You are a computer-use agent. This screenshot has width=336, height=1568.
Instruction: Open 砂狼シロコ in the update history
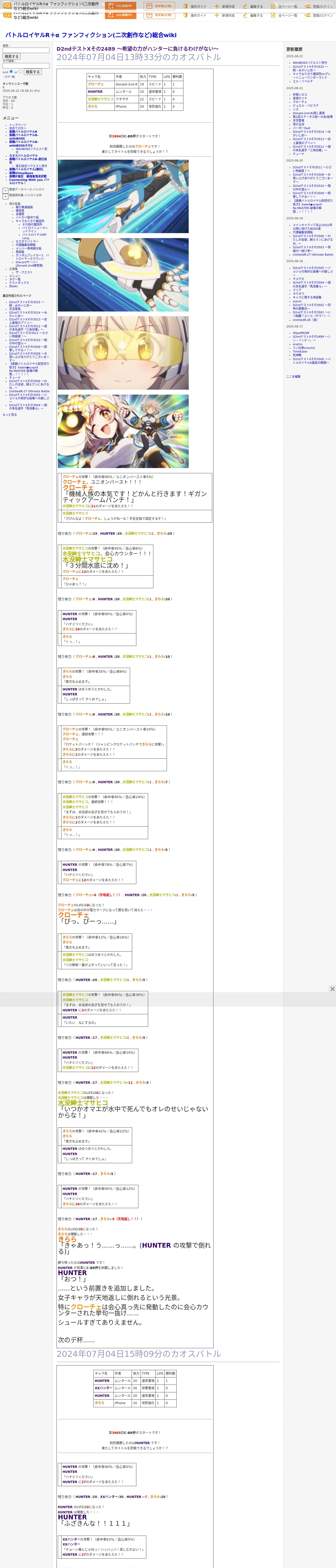coord(300,95)
